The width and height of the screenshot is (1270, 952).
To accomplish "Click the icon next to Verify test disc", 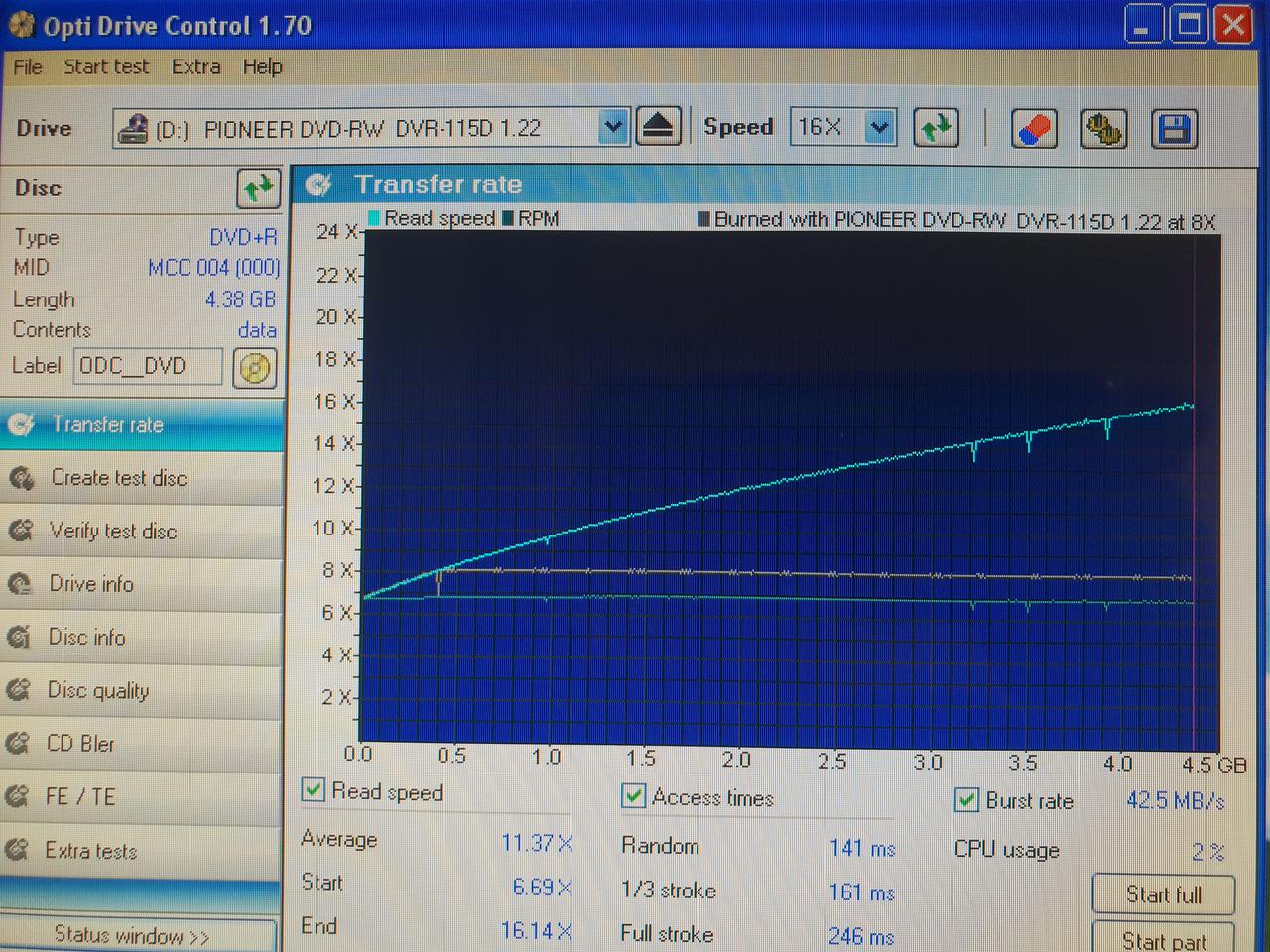I will click(21, 531).
